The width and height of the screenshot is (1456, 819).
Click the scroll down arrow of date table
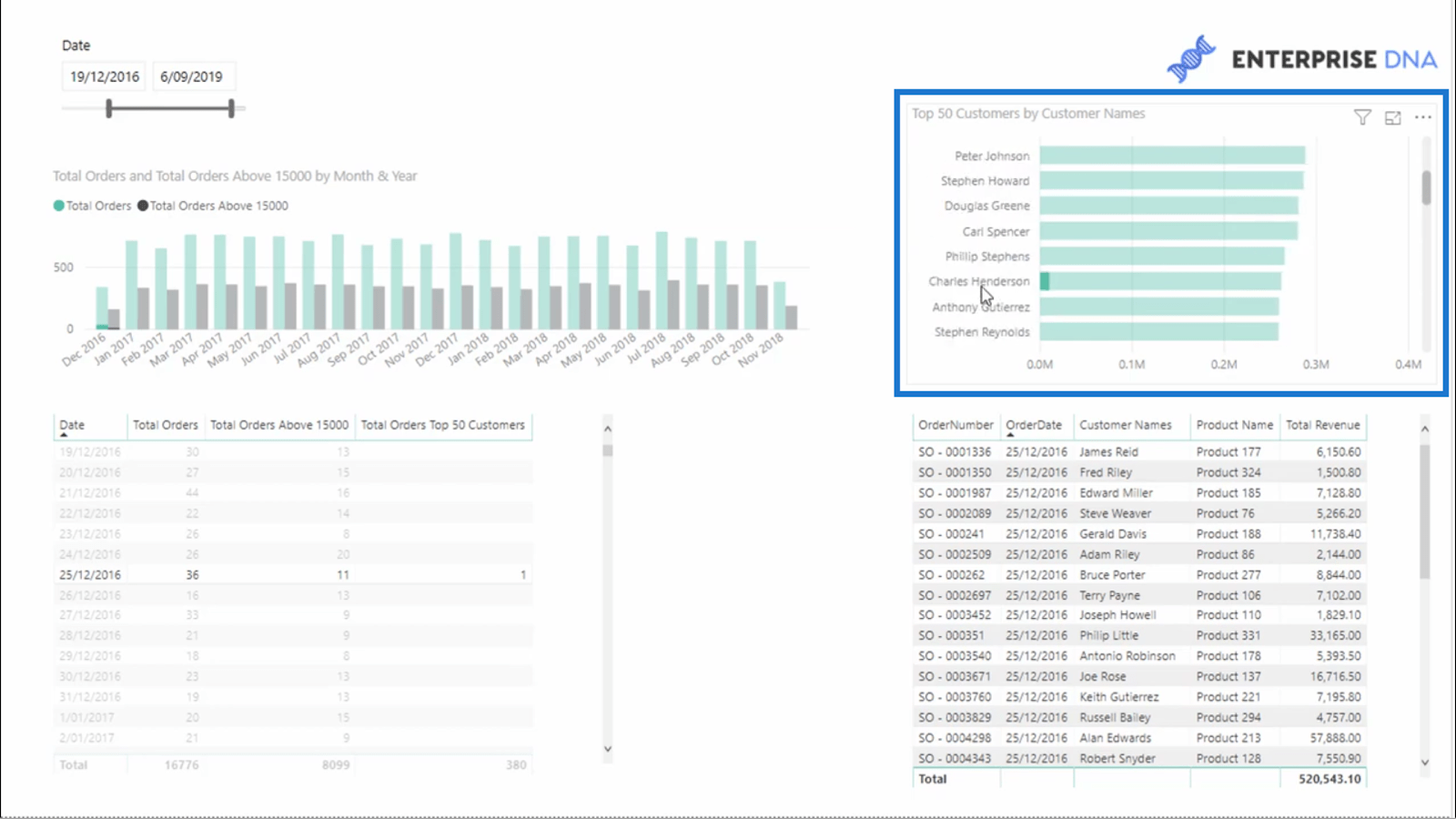608,749
